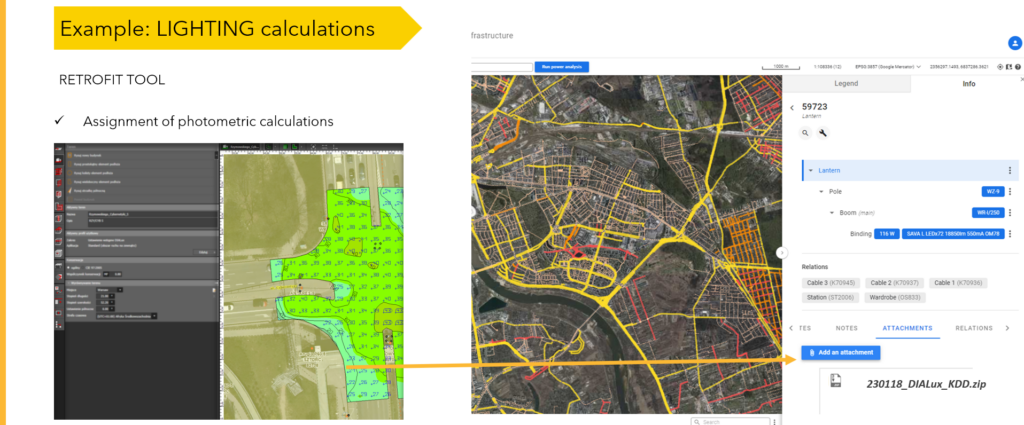
Task: Click Add an attachment button
Action: (x=841, y=353)
